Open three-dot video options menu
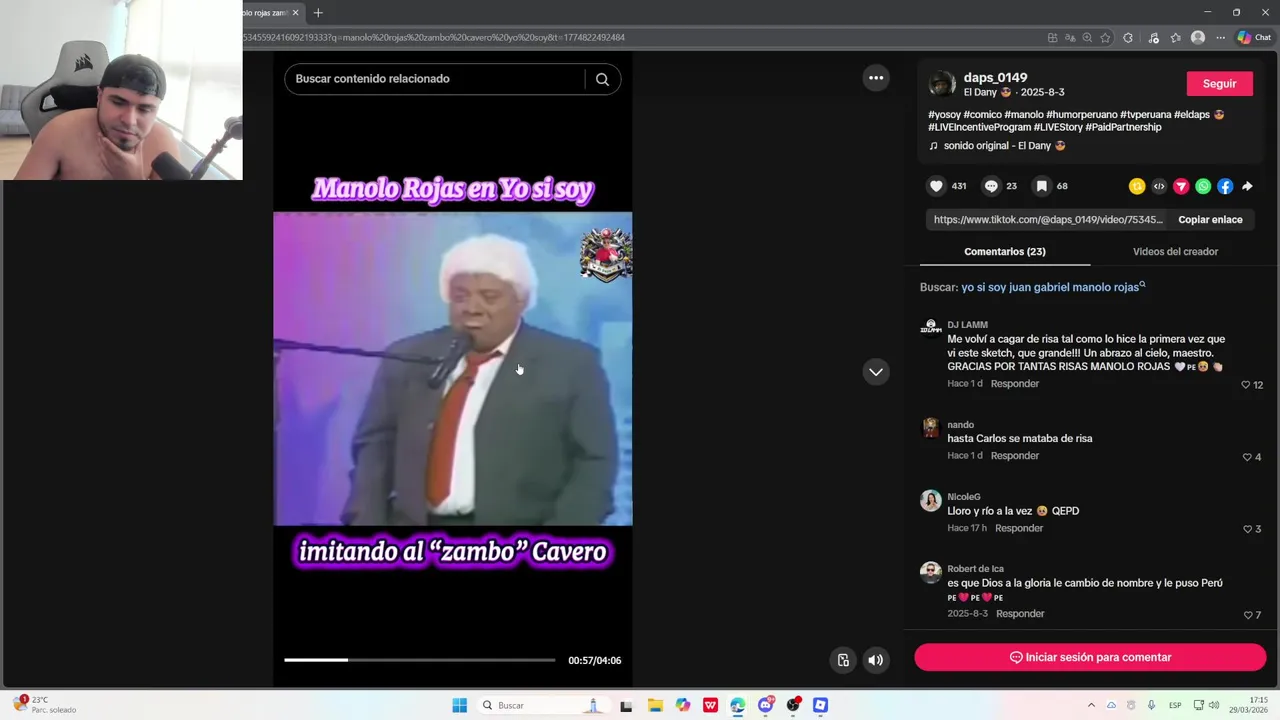Viewport: 1280px width, 720px height. (876, 78)
